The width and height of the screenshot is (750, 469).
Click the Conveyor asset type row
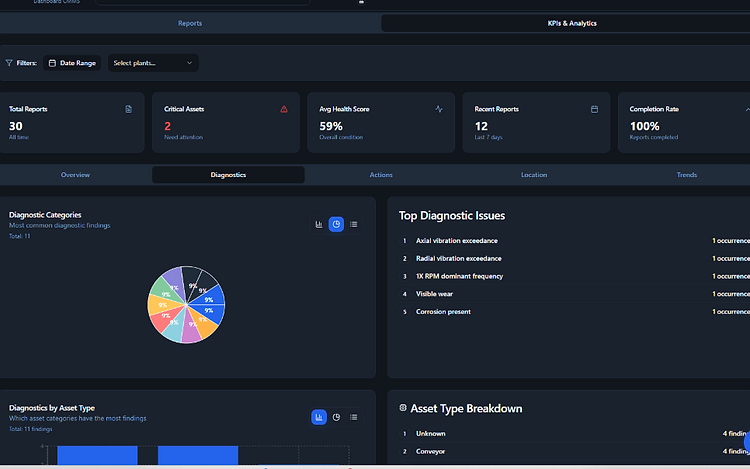tap(574, 451)
